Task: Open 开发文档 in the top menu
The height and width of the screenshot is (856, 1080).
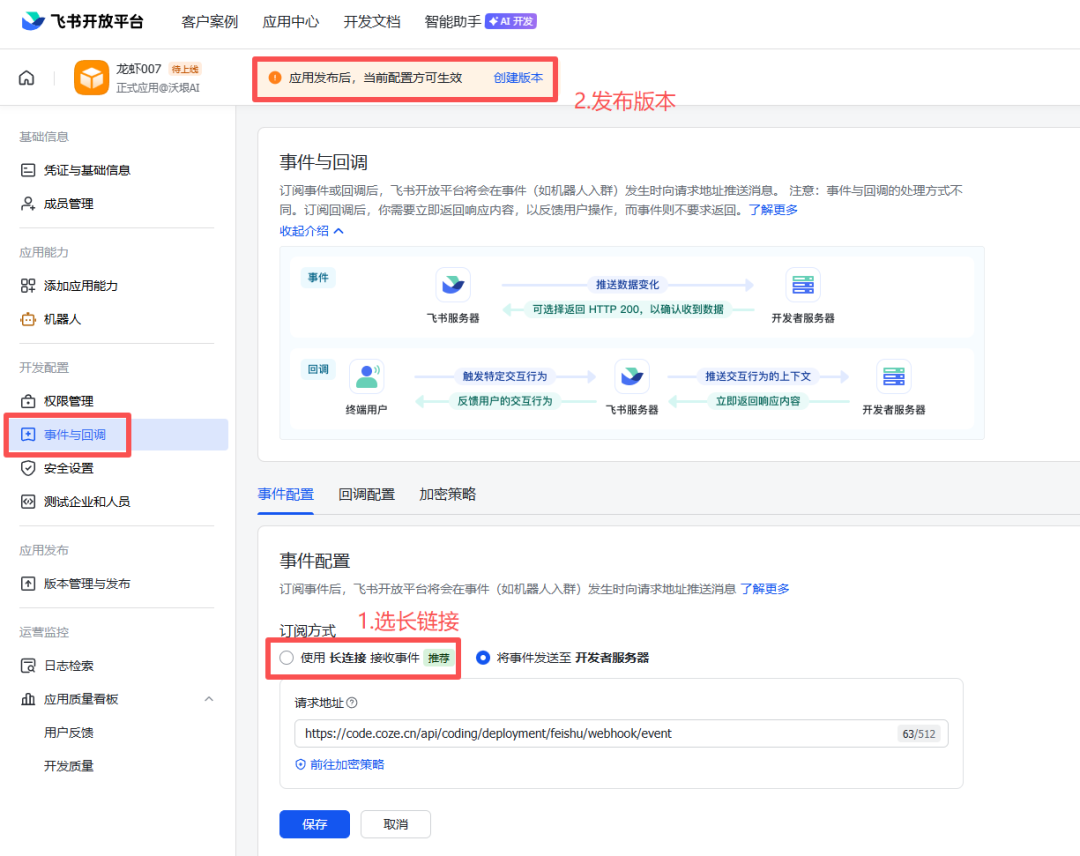Action: (x=372, y=21)
